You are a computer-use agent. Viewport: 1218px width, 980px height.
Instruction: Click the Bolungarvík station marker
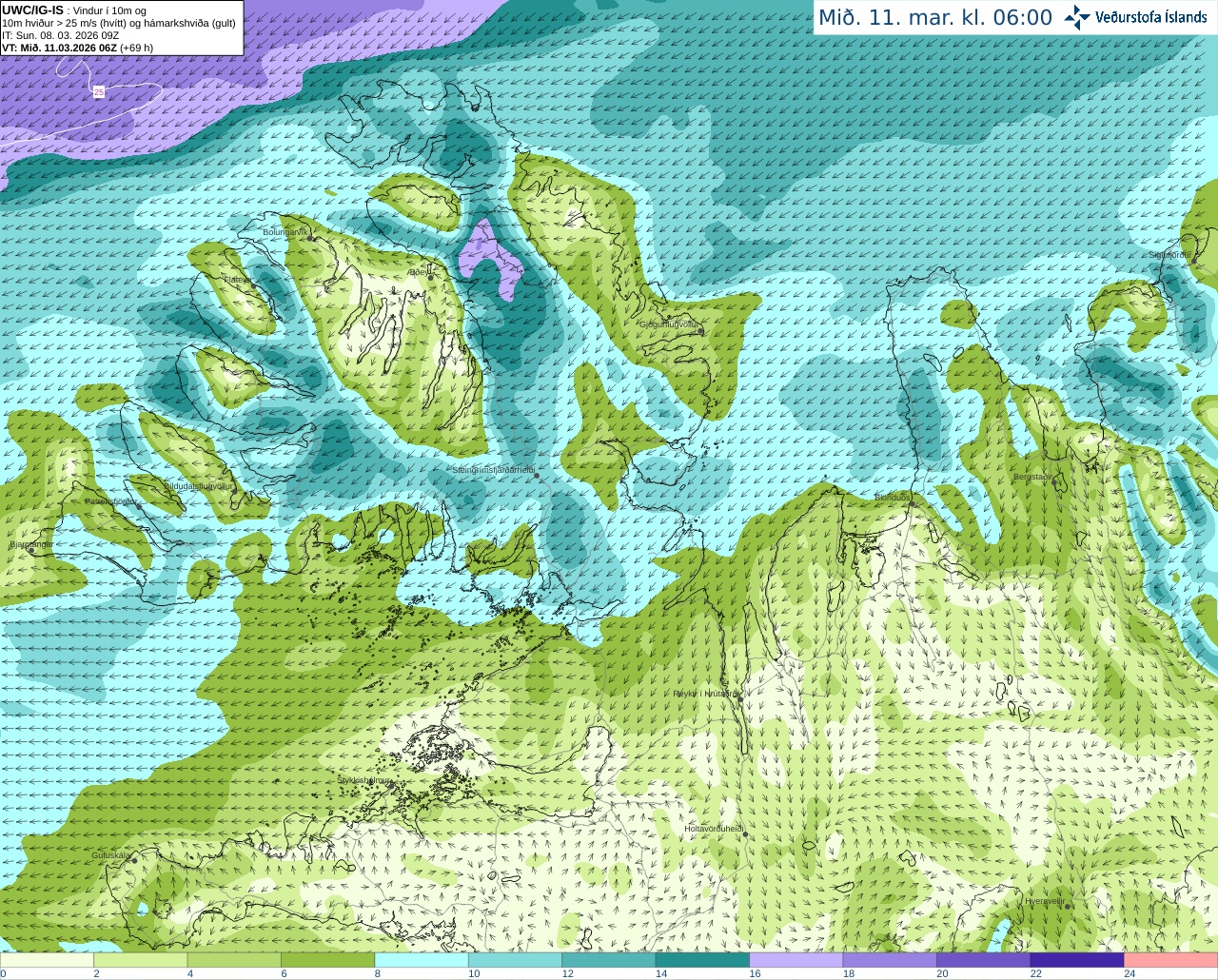(311, 238)
